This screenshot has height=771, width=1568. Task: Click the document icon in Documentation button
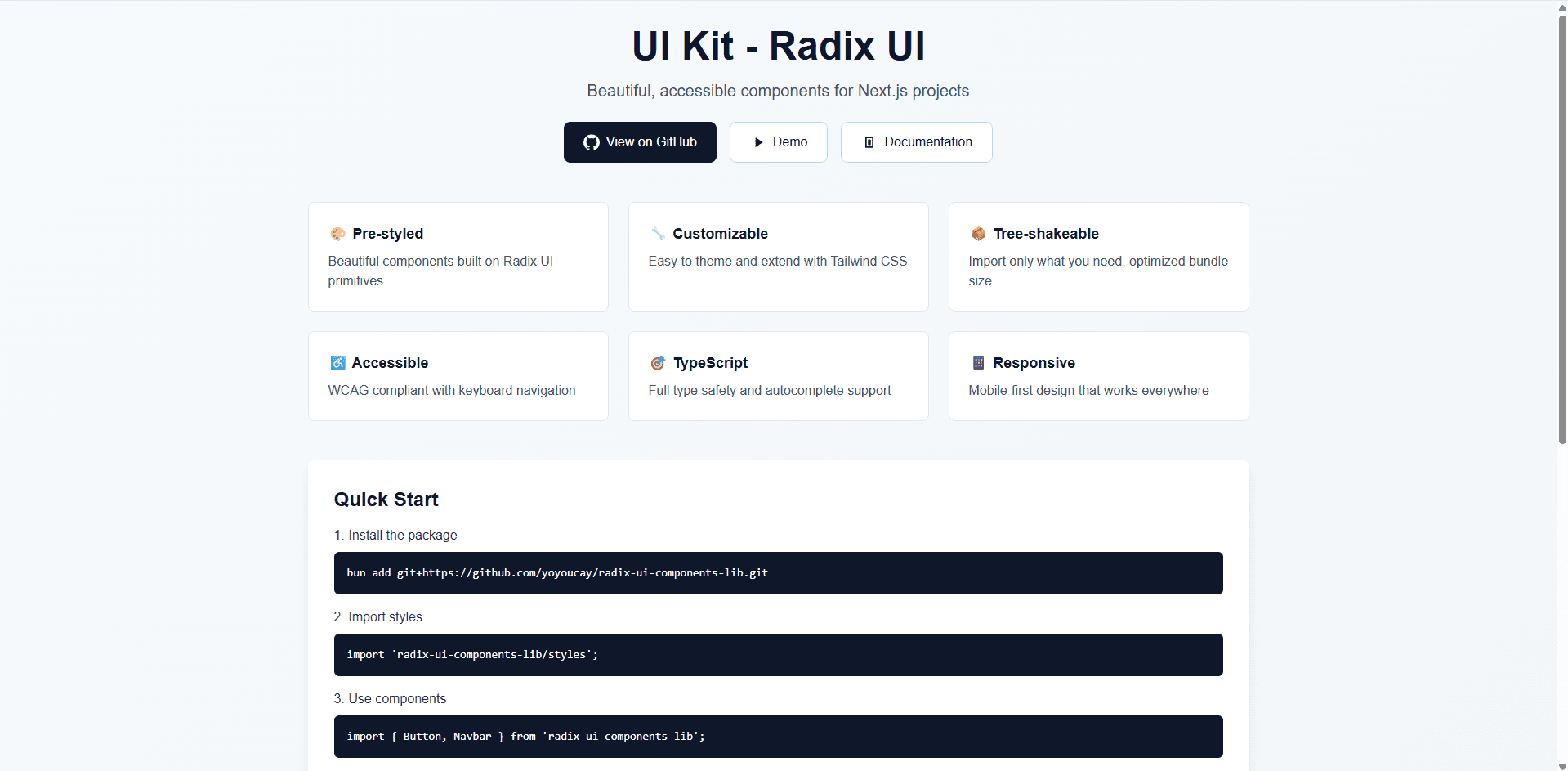[869, 141]
